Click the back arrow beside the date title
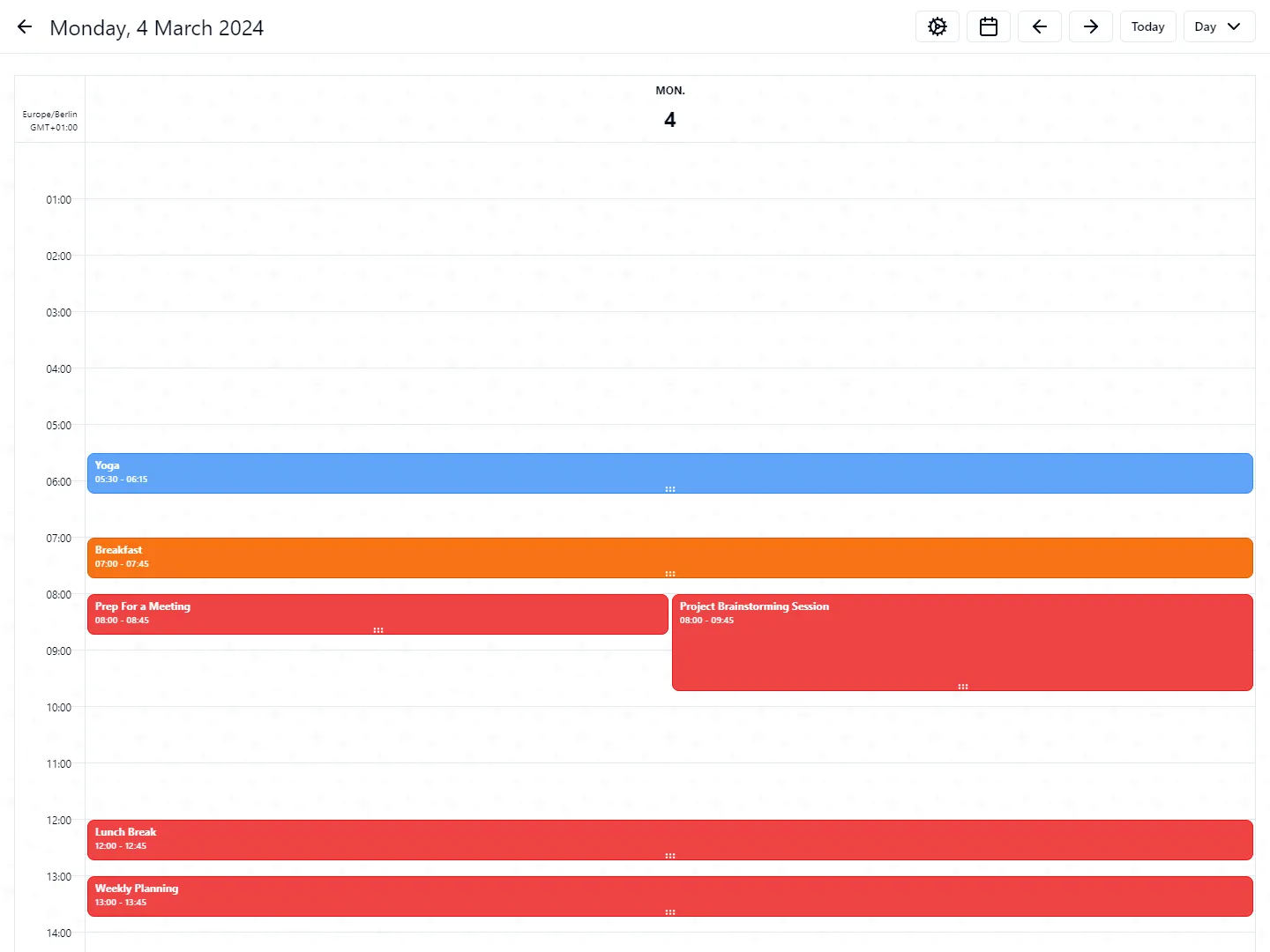Viewport: 1270px width, 952px height. point(24,26)
